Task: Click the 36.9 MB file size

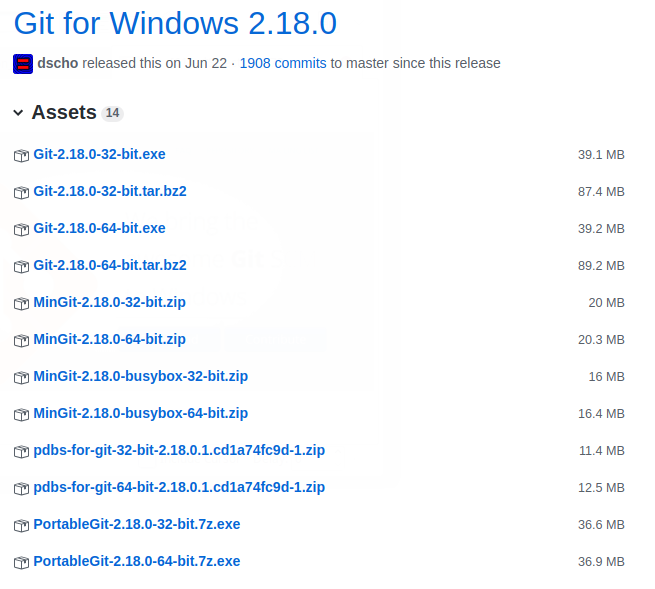Action: pos(601,561)
